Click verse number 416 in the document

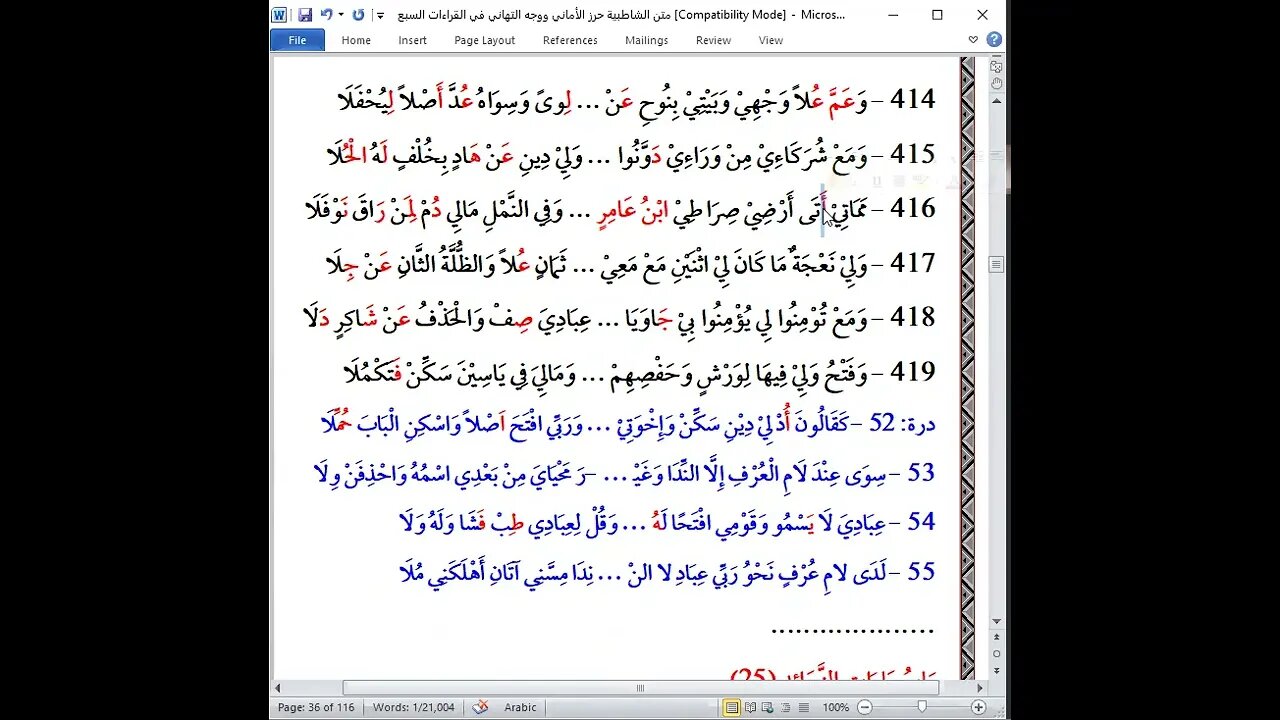point(913,208)
